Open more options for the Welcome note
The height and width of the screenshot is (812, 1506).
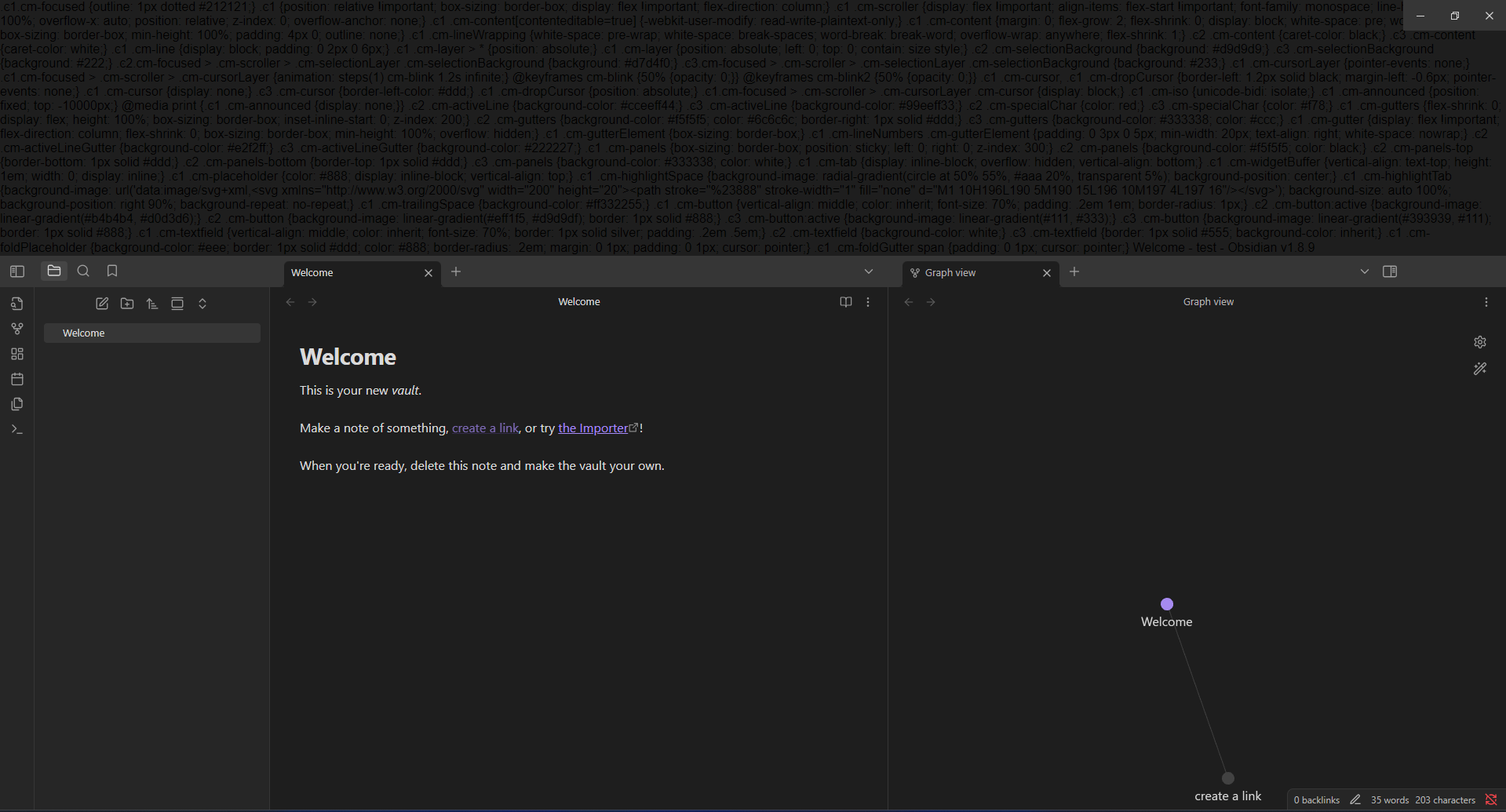(x=868, y=302)
